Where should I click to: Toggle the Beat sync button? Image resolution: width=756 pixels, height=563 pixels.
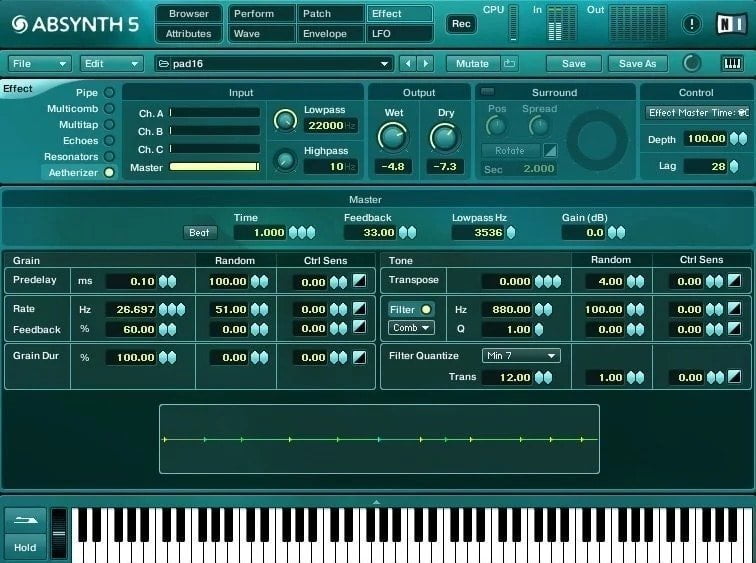point(200,232)
